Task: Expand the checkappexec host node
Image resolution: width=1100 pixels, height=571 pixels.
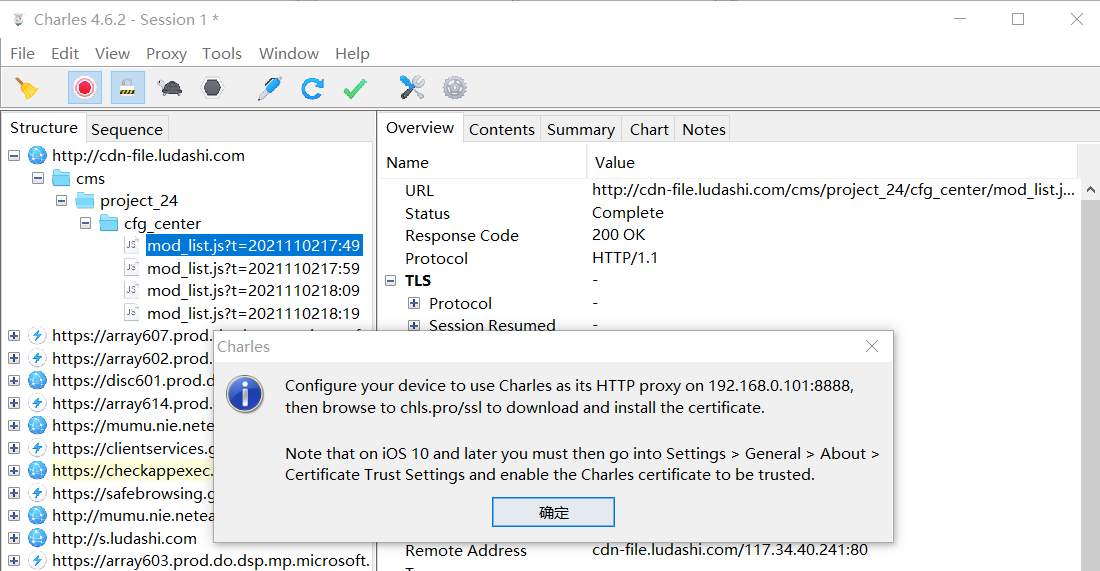Action: pyautogui.click(x=14, y=471)
